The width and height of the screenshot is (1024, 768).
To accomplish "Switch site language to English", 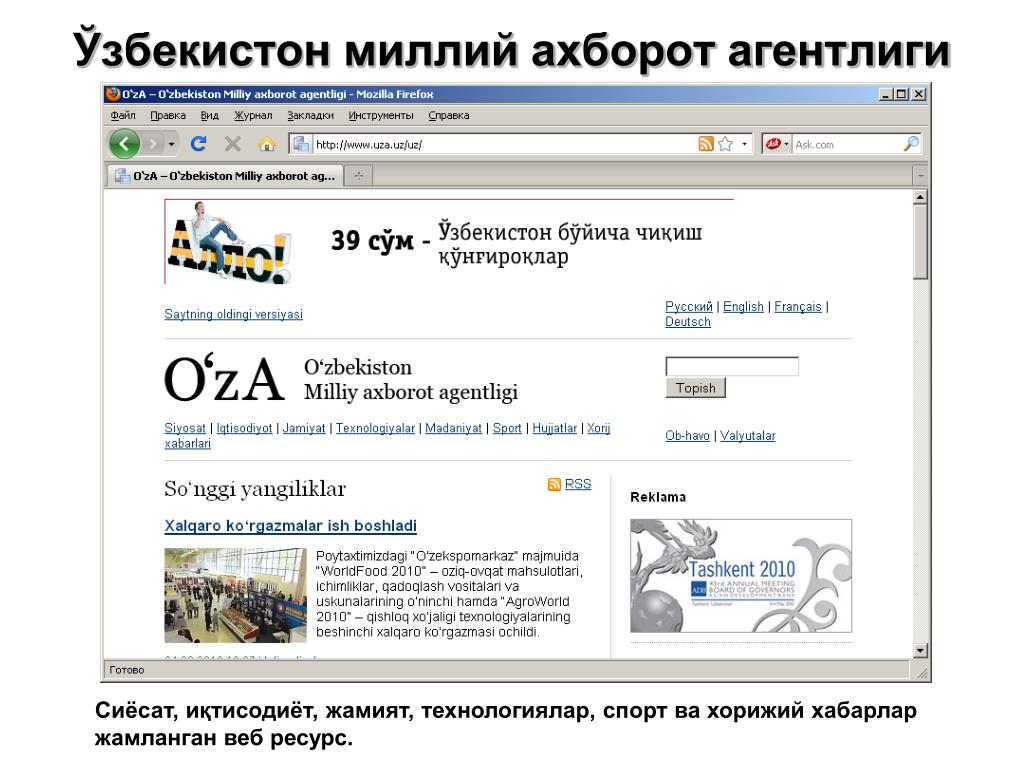I will pyautogui.click(x=743, y=306).
